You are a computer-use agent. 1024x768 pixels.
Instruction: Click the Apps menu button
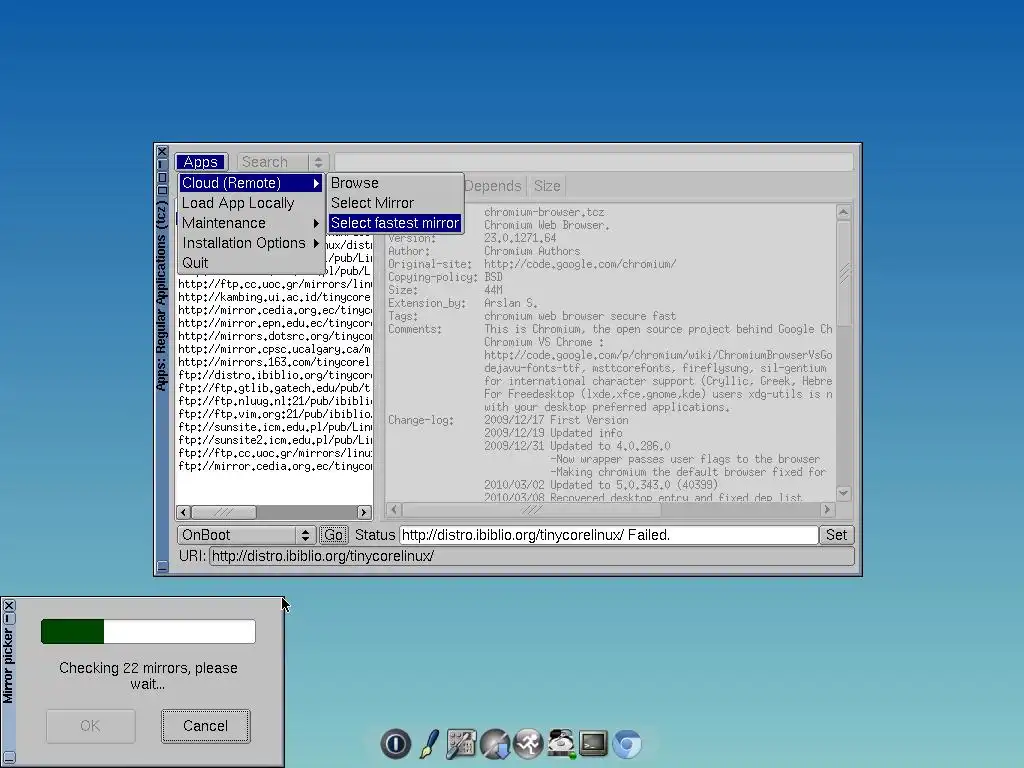200,162
